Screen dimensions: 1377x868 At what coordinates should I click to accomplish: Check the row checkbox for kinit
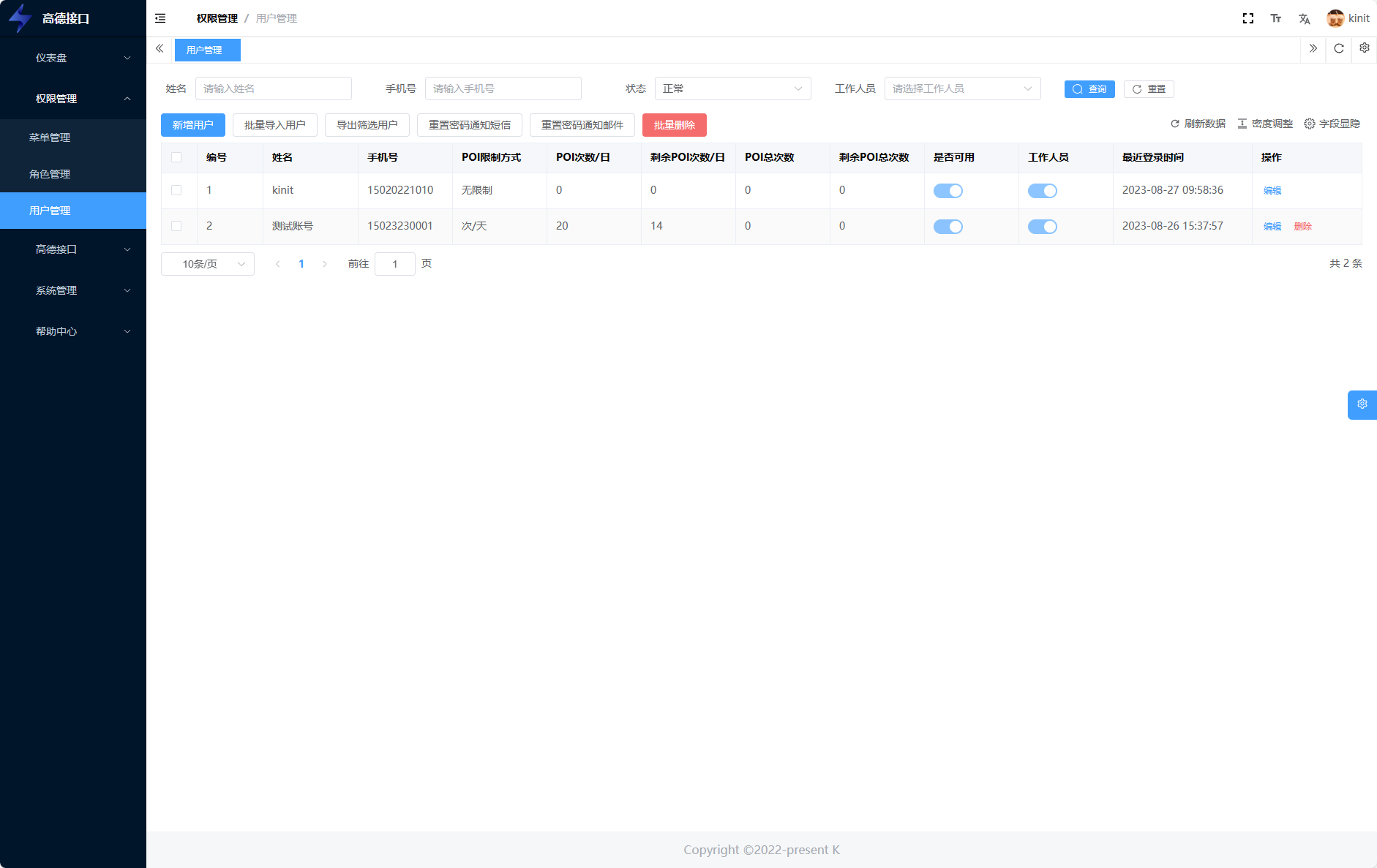pos(176,190)
